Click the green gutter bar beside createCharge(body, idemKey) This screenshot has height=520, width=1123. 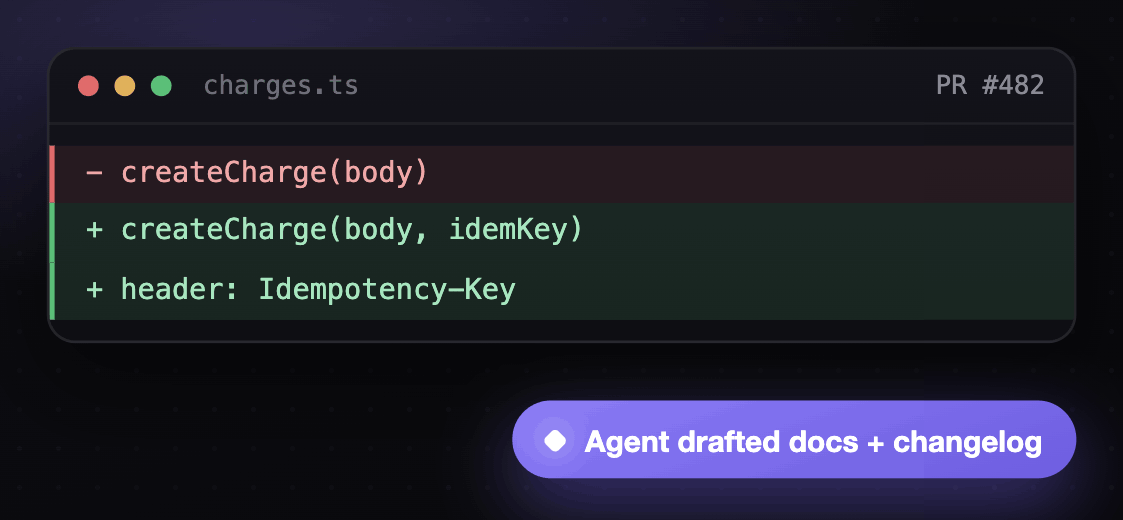pyautogui.click(x=52, y=232)
